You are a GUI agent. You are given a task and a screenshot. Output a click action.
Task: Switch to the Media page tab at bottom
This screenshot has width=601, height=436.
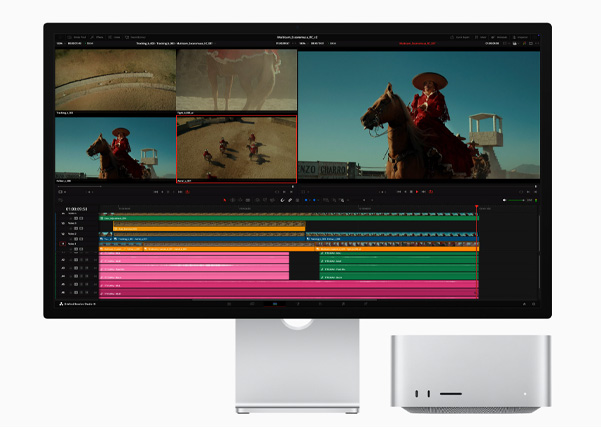pos(229,304)
